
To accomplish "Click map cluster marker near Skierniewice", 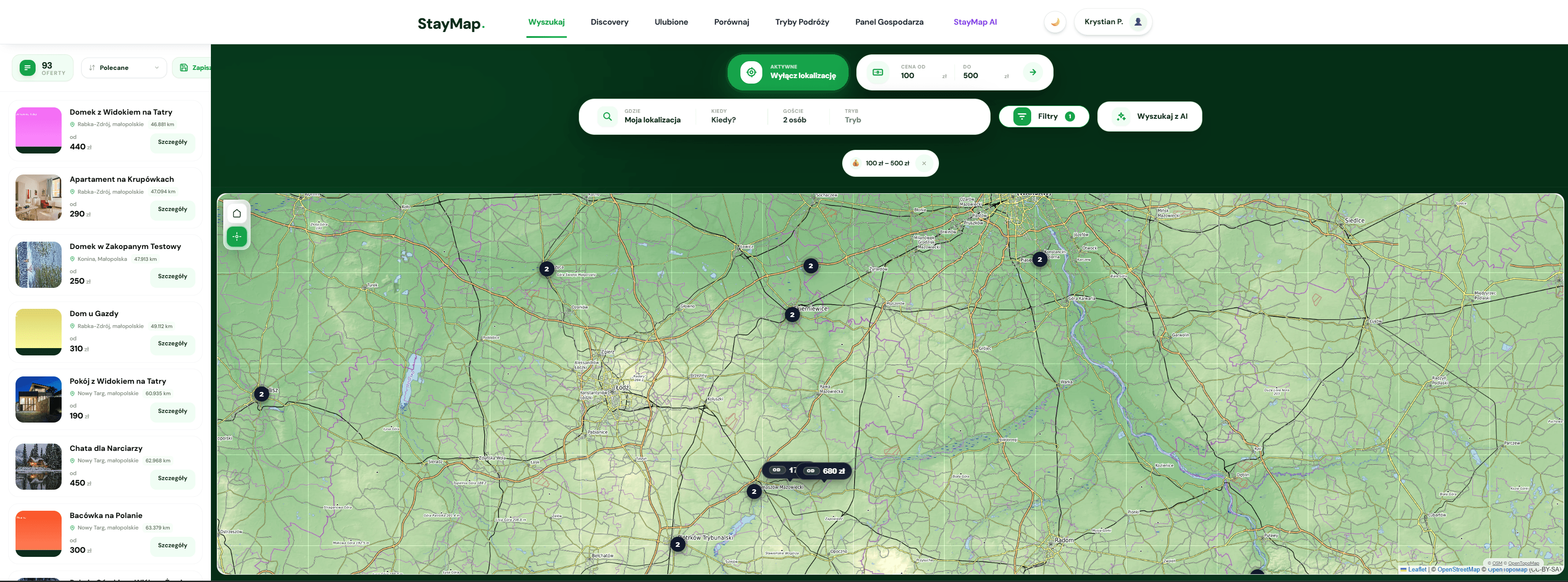I will point(792,314).
